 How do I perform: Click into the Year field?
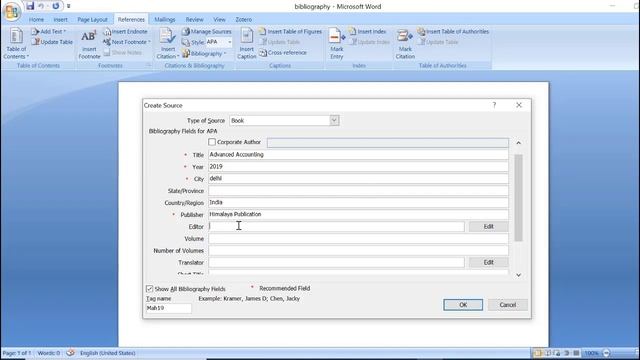(358, 167)
